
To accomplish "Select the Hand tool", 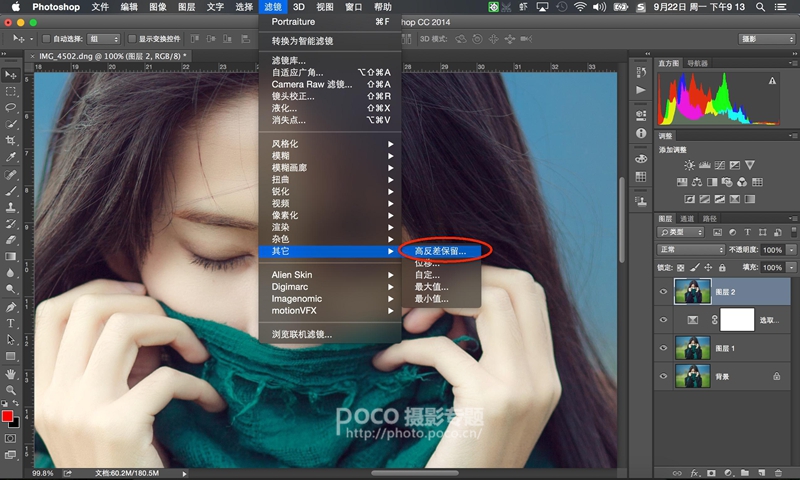I will click(x=11, y=373).
